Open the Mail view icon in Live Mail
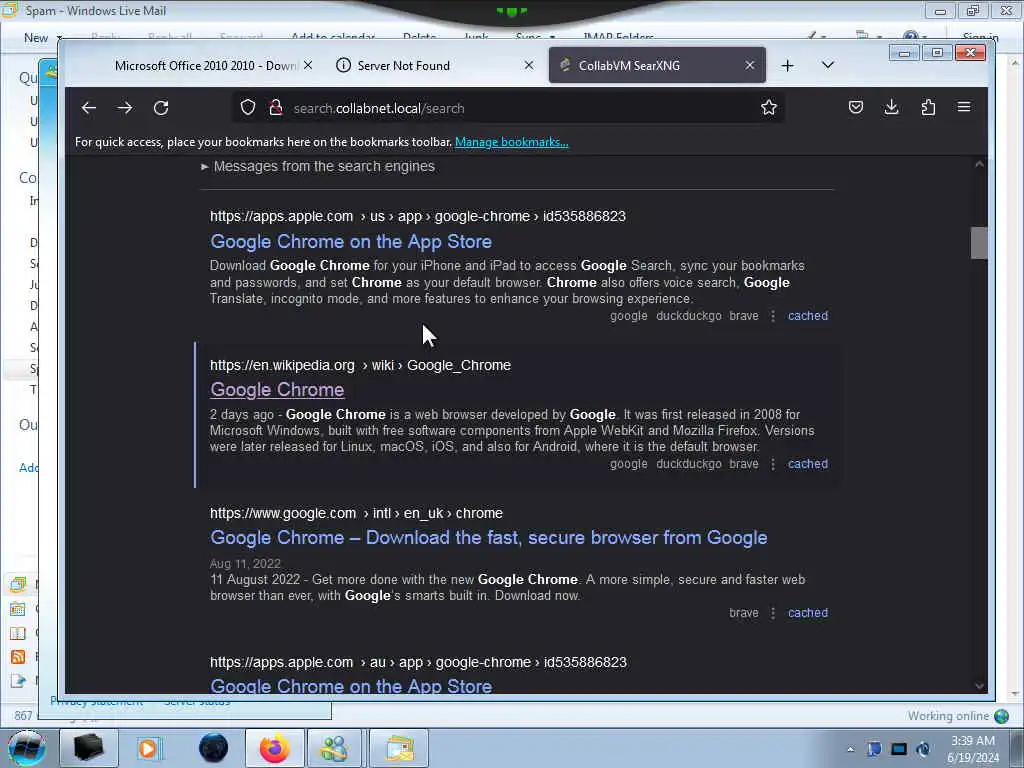This screenshot has width=1024, height=768. (x=18, y=584)
